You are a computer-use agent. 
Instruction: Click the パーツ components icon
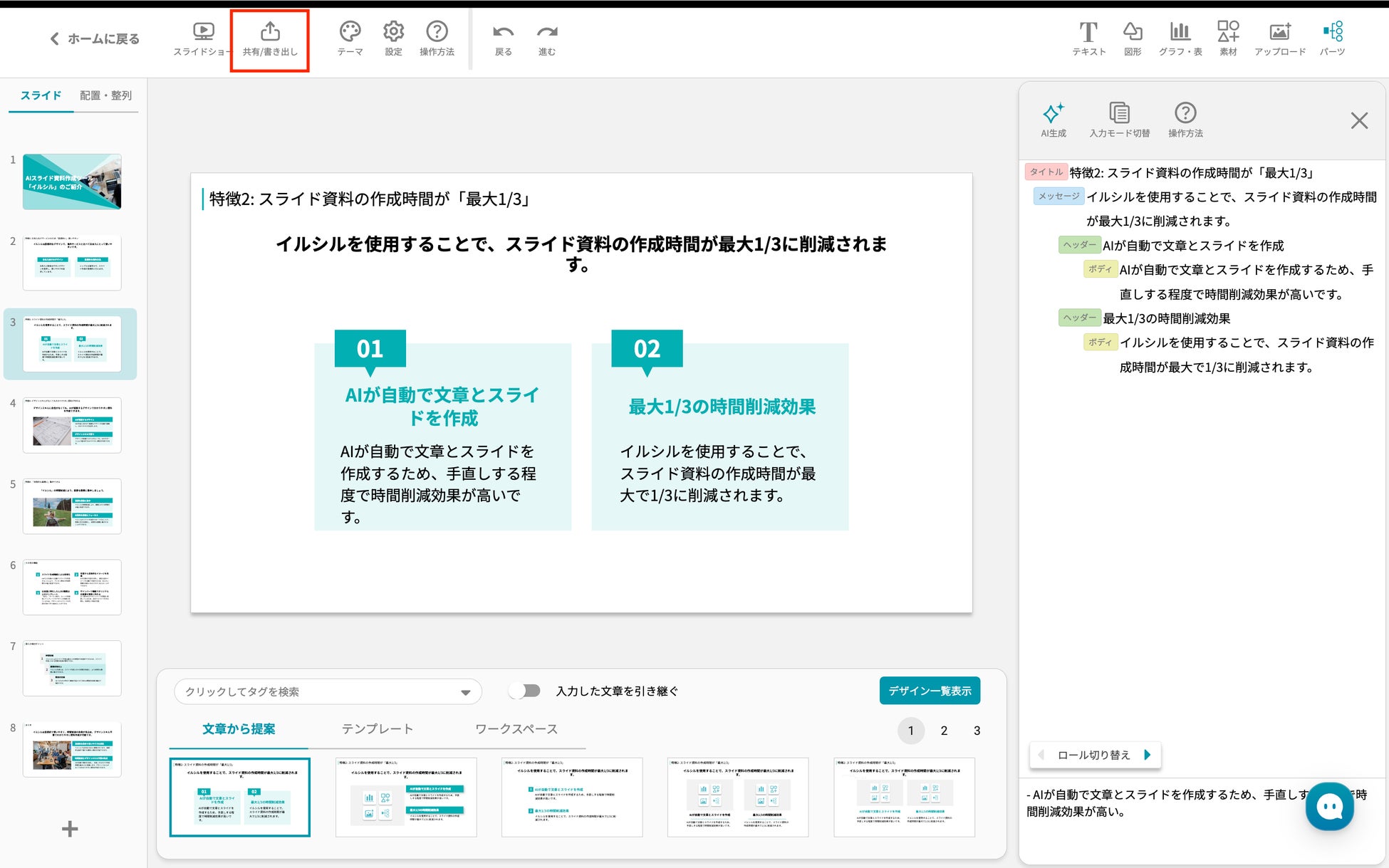[1332, 32]
